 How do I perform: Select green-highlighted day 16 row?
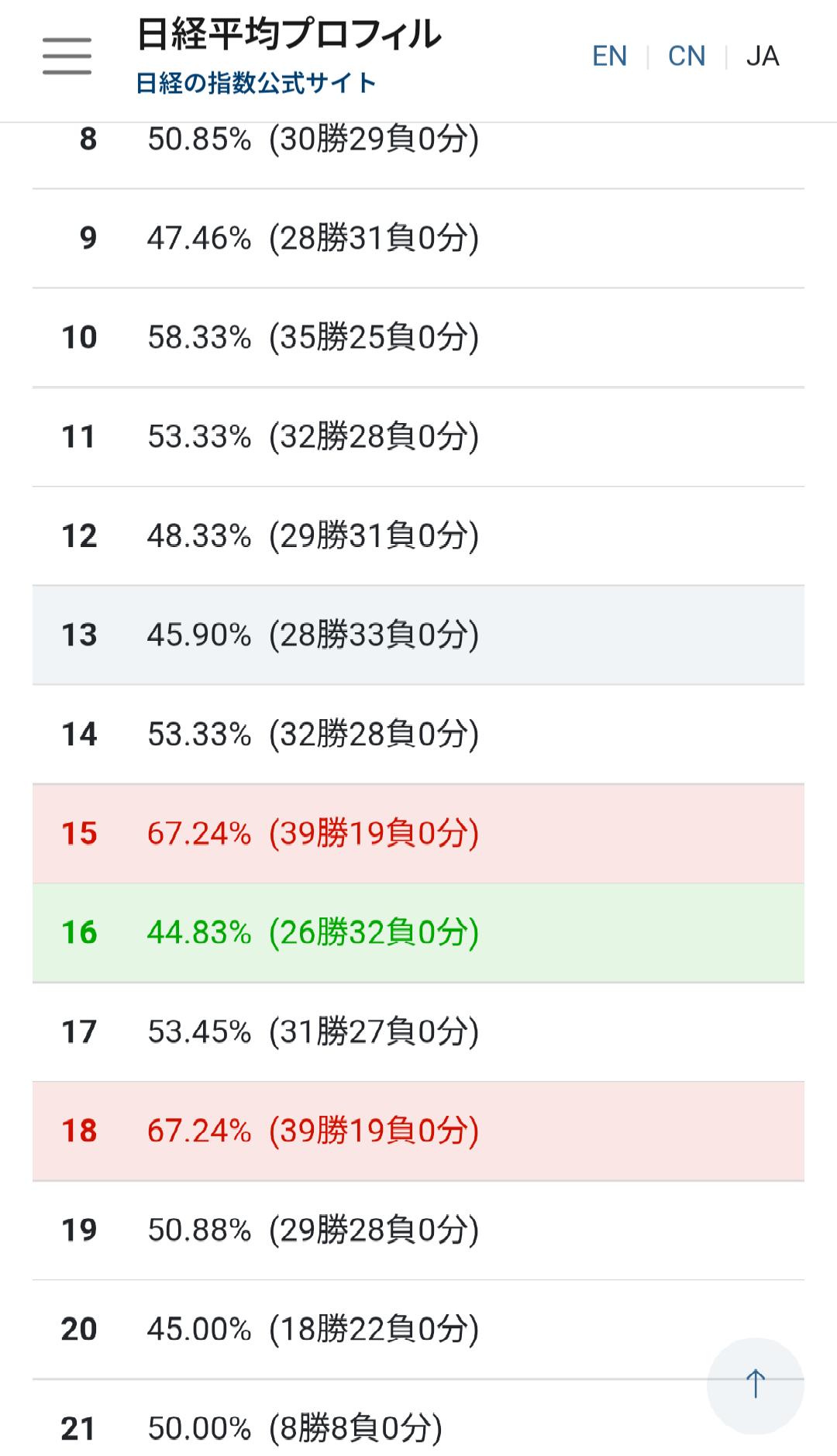(418, 932)
